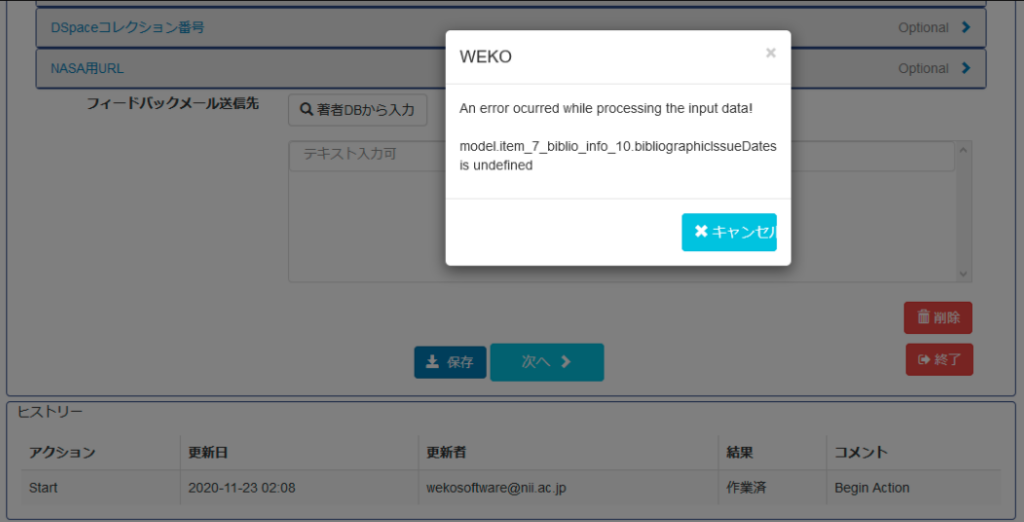
Task: Save the item with the 保存 button
Action: [450, 362]
